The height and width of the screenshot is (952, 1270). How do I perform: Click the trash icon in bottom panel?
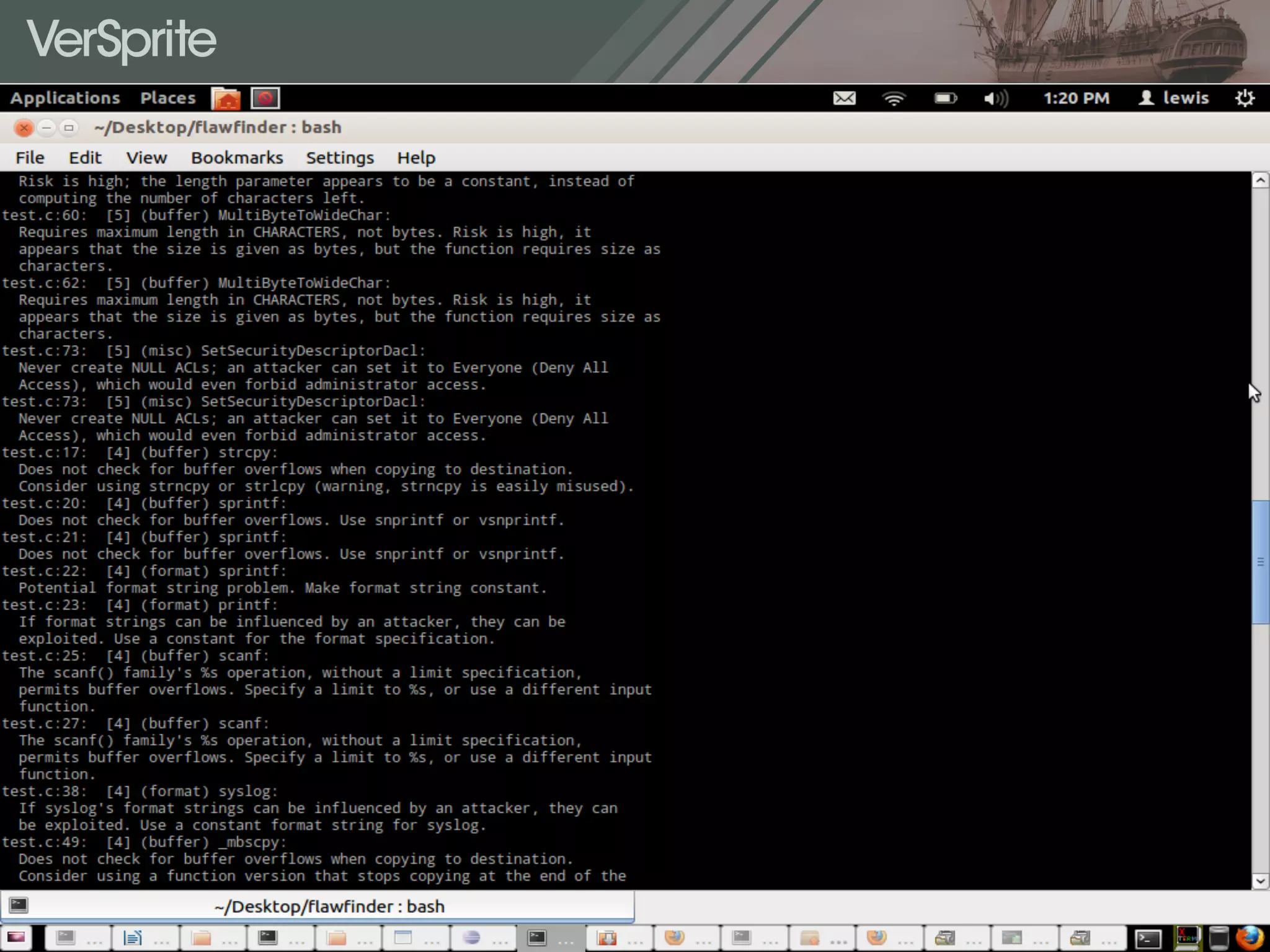(1219, 938)
